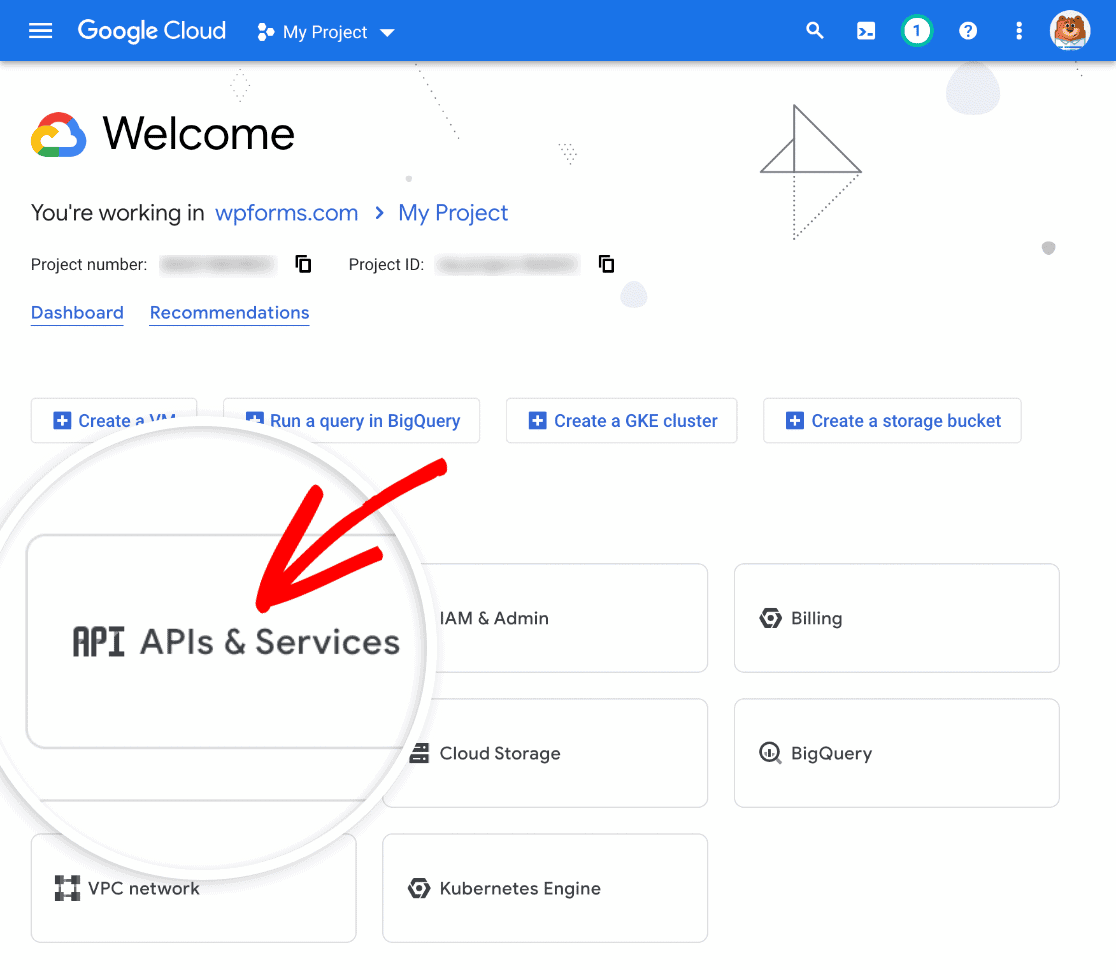Click the blurred Project ID value

tap(507, 265)
